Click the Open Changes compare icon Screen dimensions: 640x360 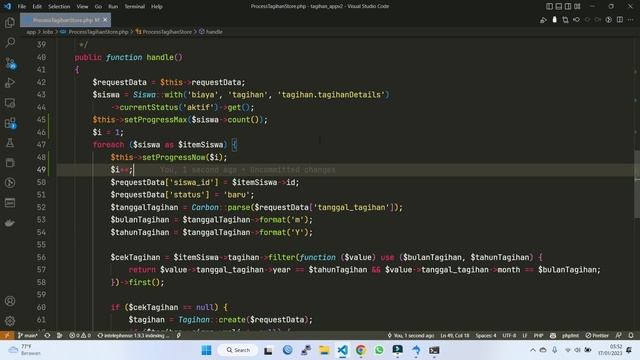pos(565,20)
